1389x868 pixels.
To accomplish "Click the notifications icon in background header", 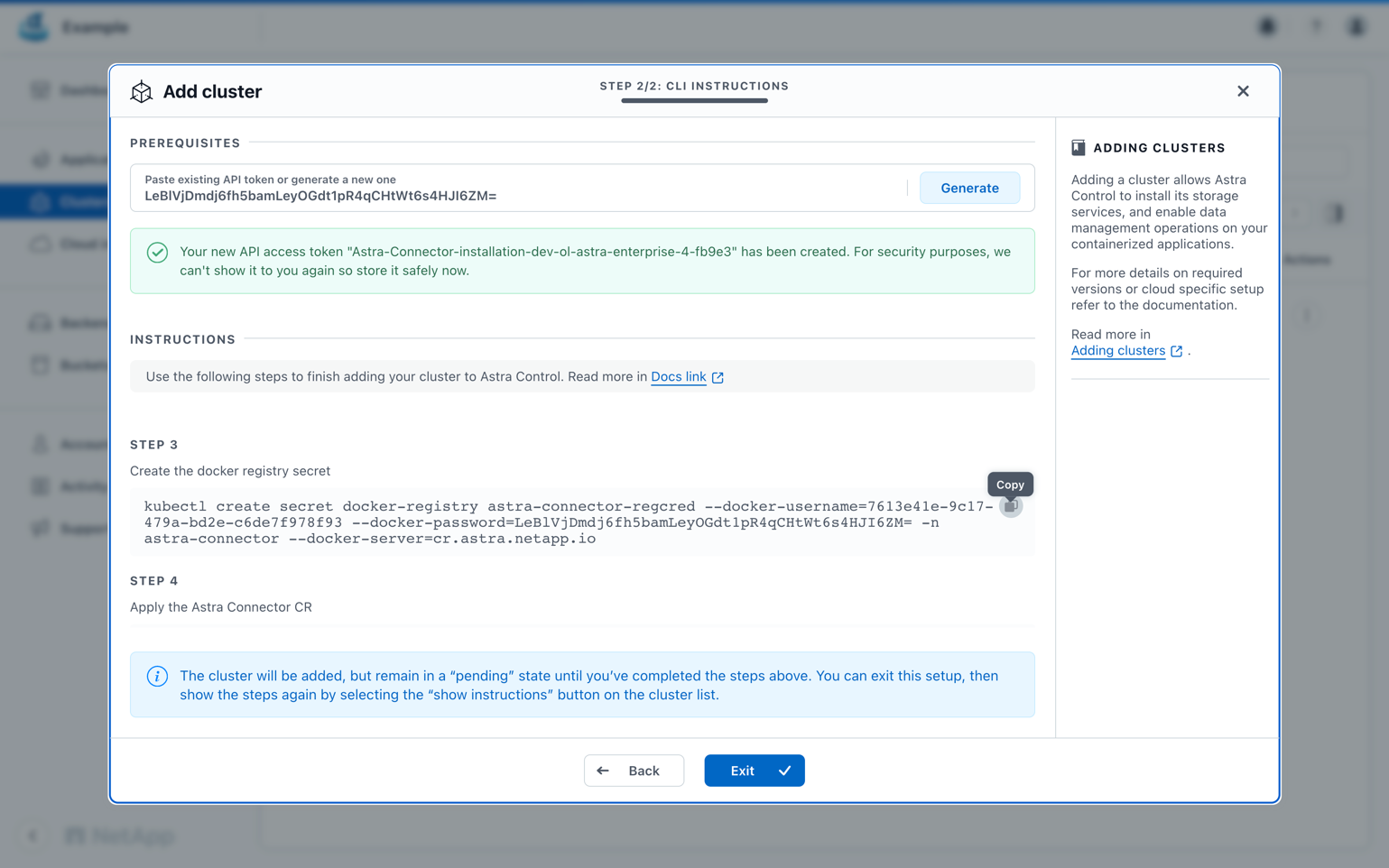I will pyautogui.click(x=1267, y=27).
